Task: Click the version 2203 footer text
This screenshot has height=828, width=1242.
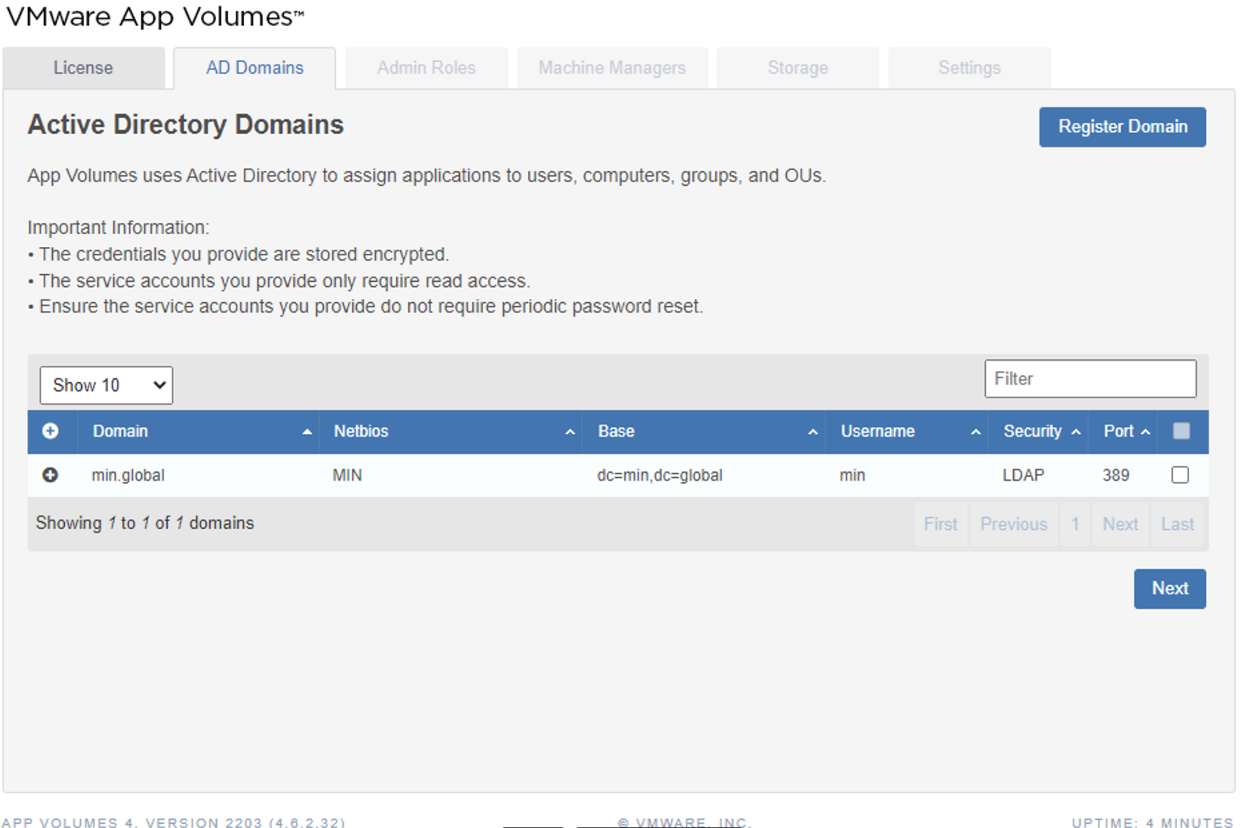Action: 174,822
